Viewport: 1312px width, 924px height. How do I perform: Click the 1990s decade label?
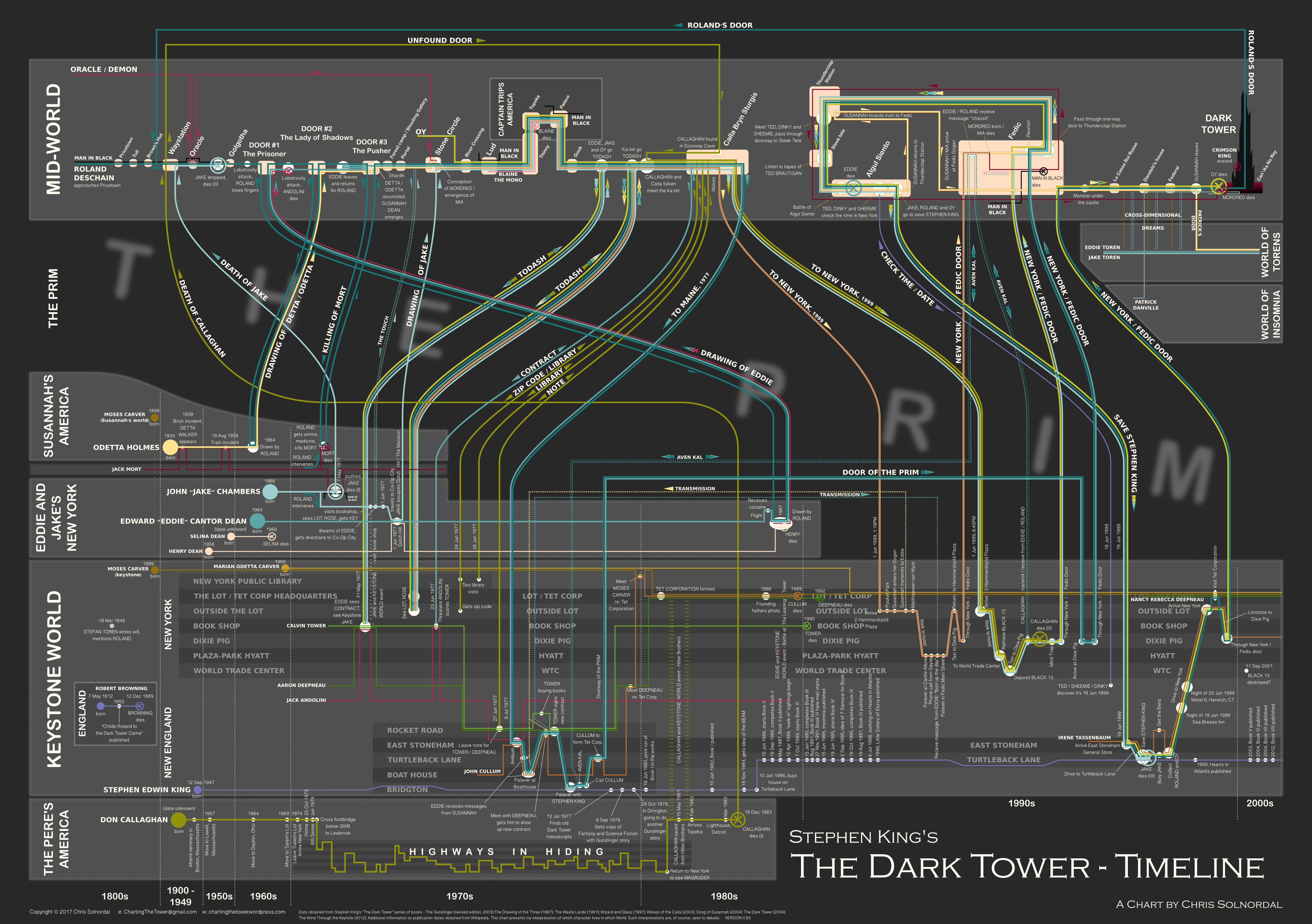pyautogui.click(x=1021, y=804)
